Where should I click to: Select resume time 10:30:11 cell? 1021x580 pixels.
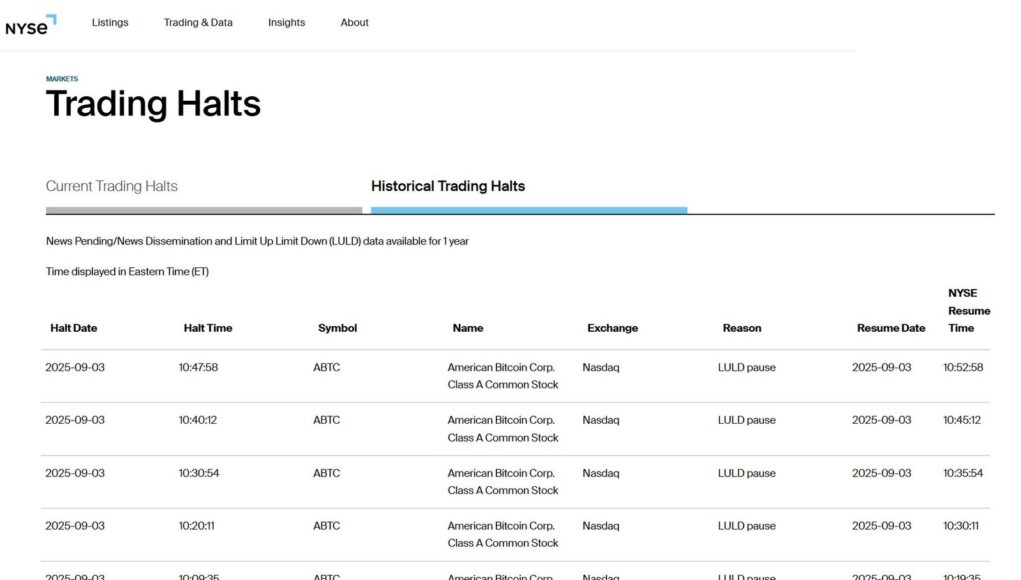tap(961, 526)
